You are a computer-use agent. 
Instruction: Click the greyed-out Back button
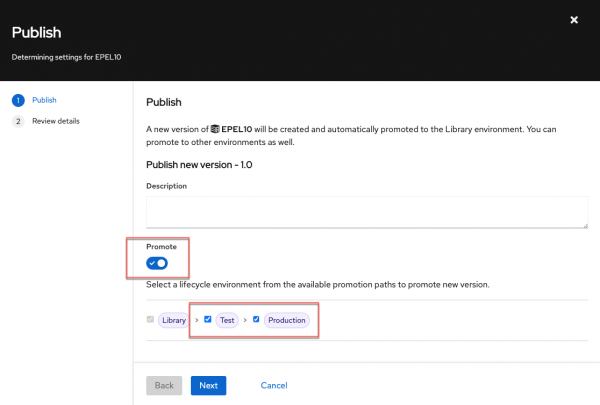tap(164, 385)
